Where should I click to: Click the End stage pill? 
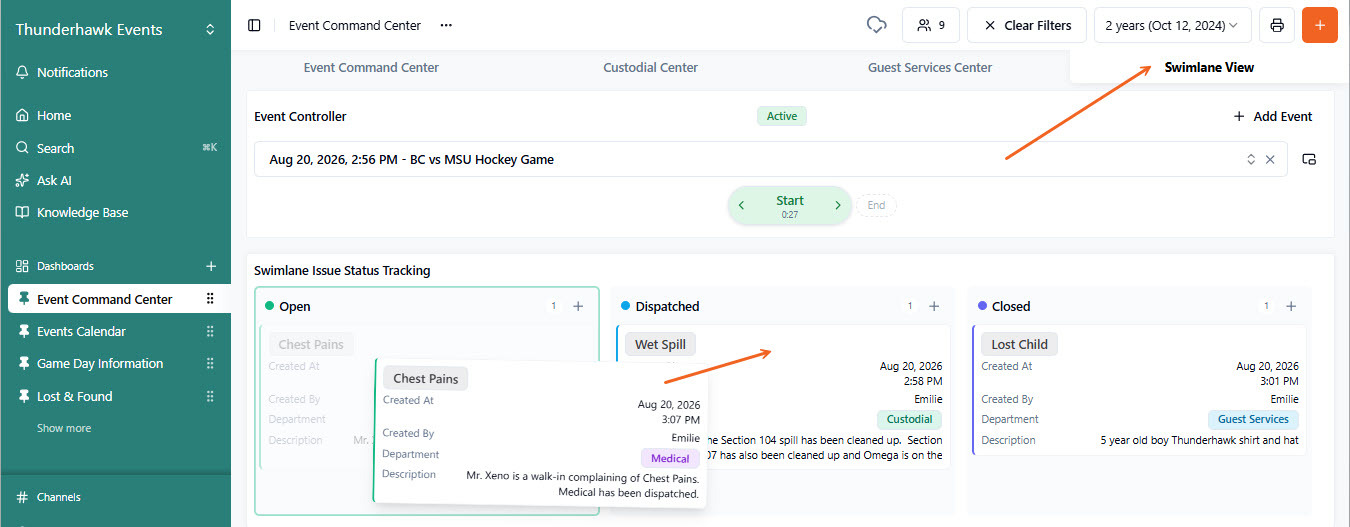pyautogui.click(x=876, y=206)
